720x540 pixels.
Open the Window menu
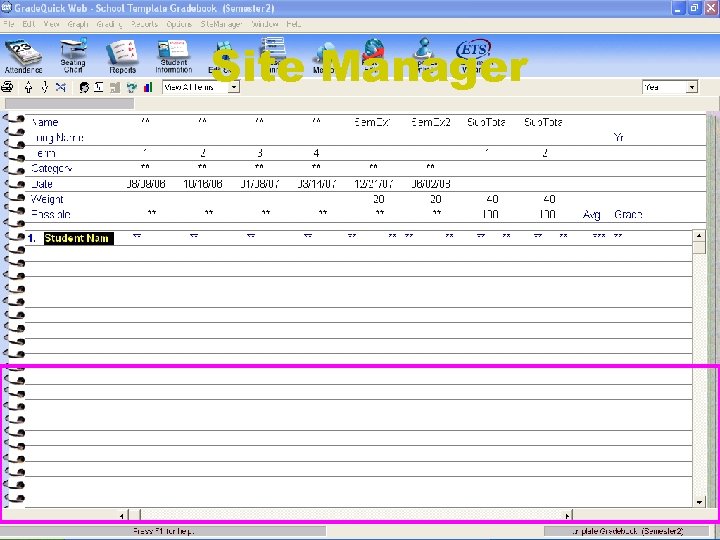point(264,24)
